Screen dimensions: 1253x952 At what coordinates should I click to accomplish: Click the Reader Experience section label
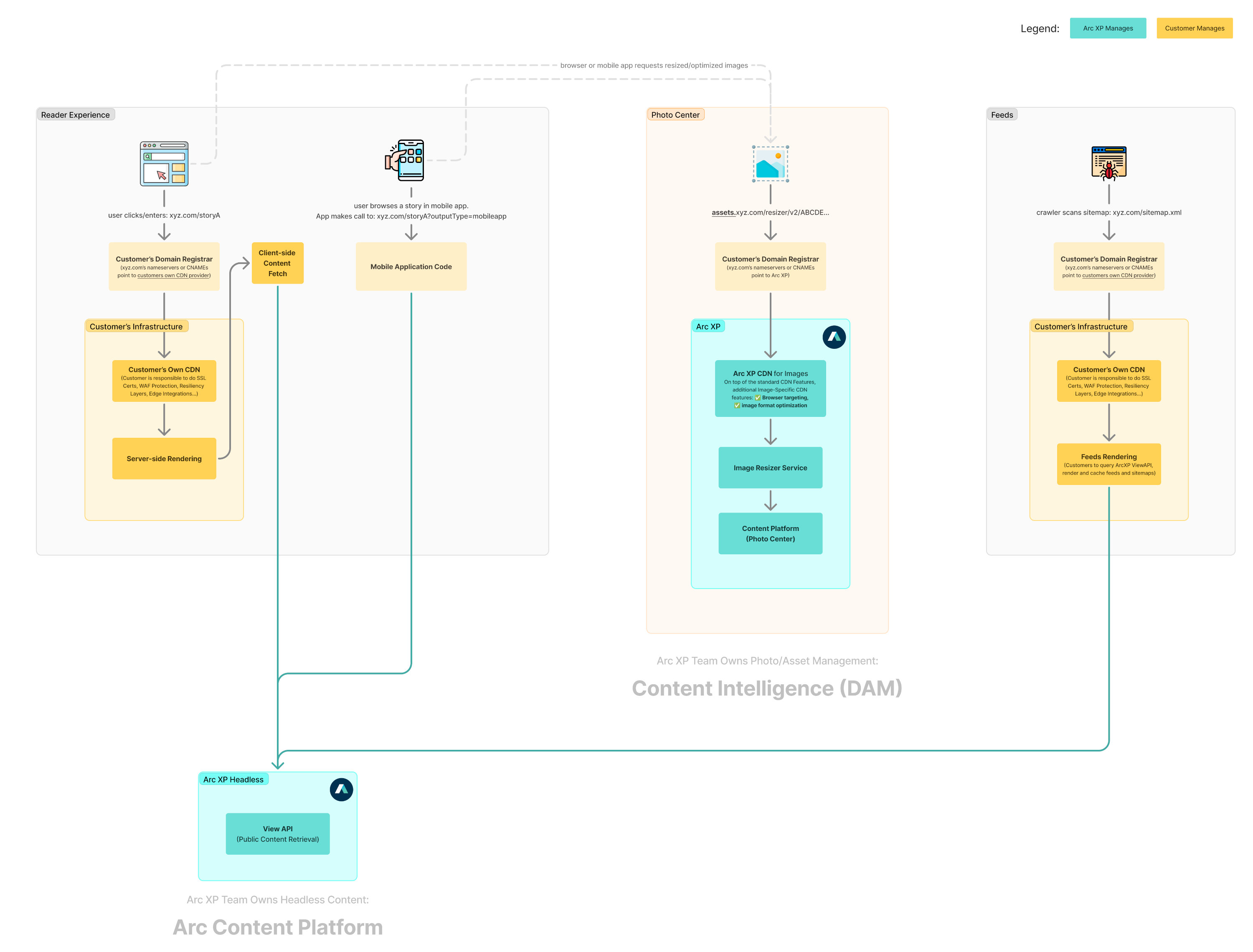[75, 115]
